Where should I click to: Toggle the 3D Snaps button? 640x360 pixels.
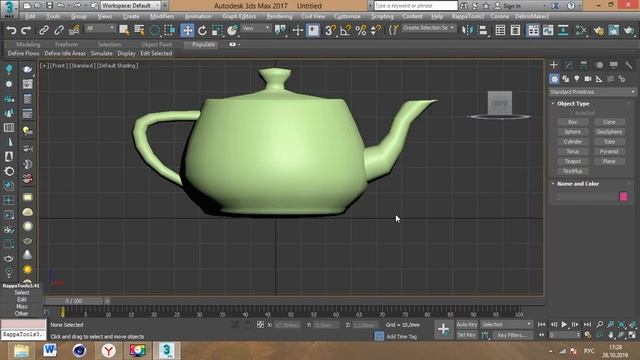[x=330, y=30]
